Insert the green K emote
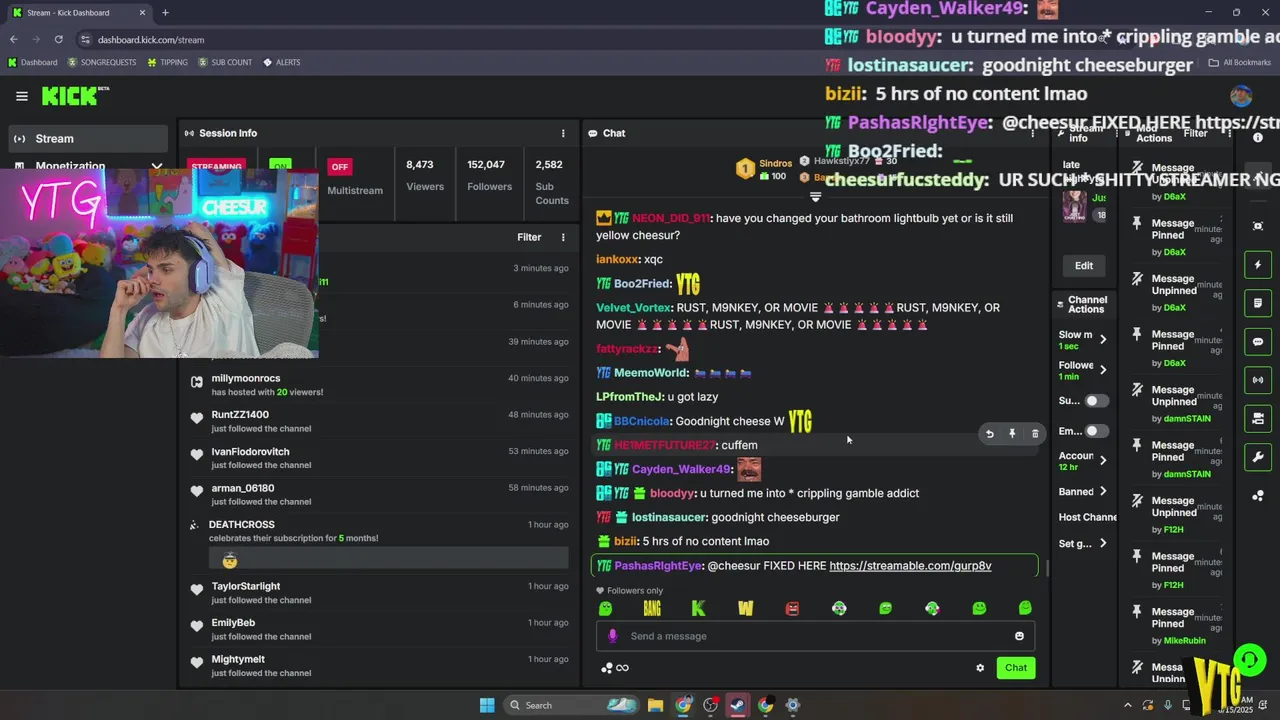1280x720 pixels. 698,608
